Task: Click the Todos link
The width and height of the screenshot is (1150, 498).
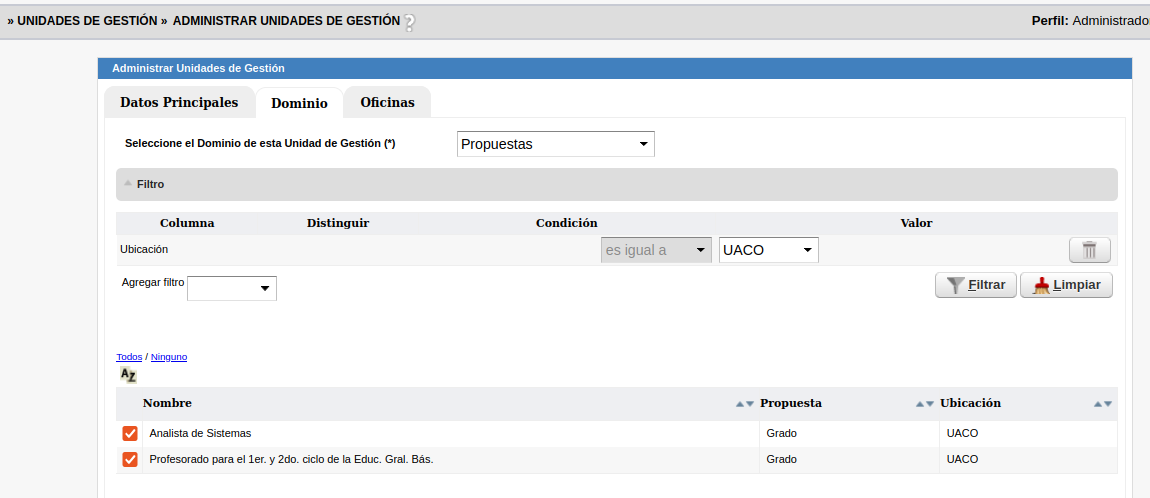Action: [x=129, y=357]
